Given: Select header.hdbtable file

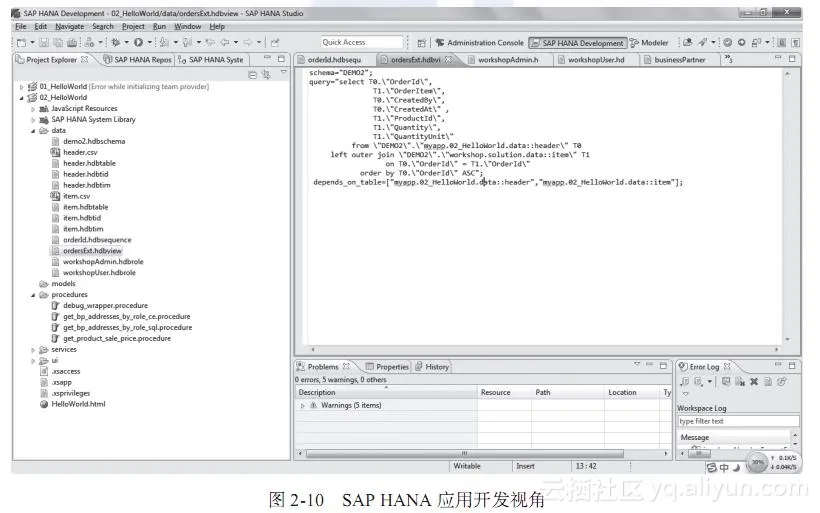Looking at the screenshot, I should click(89, 164).
